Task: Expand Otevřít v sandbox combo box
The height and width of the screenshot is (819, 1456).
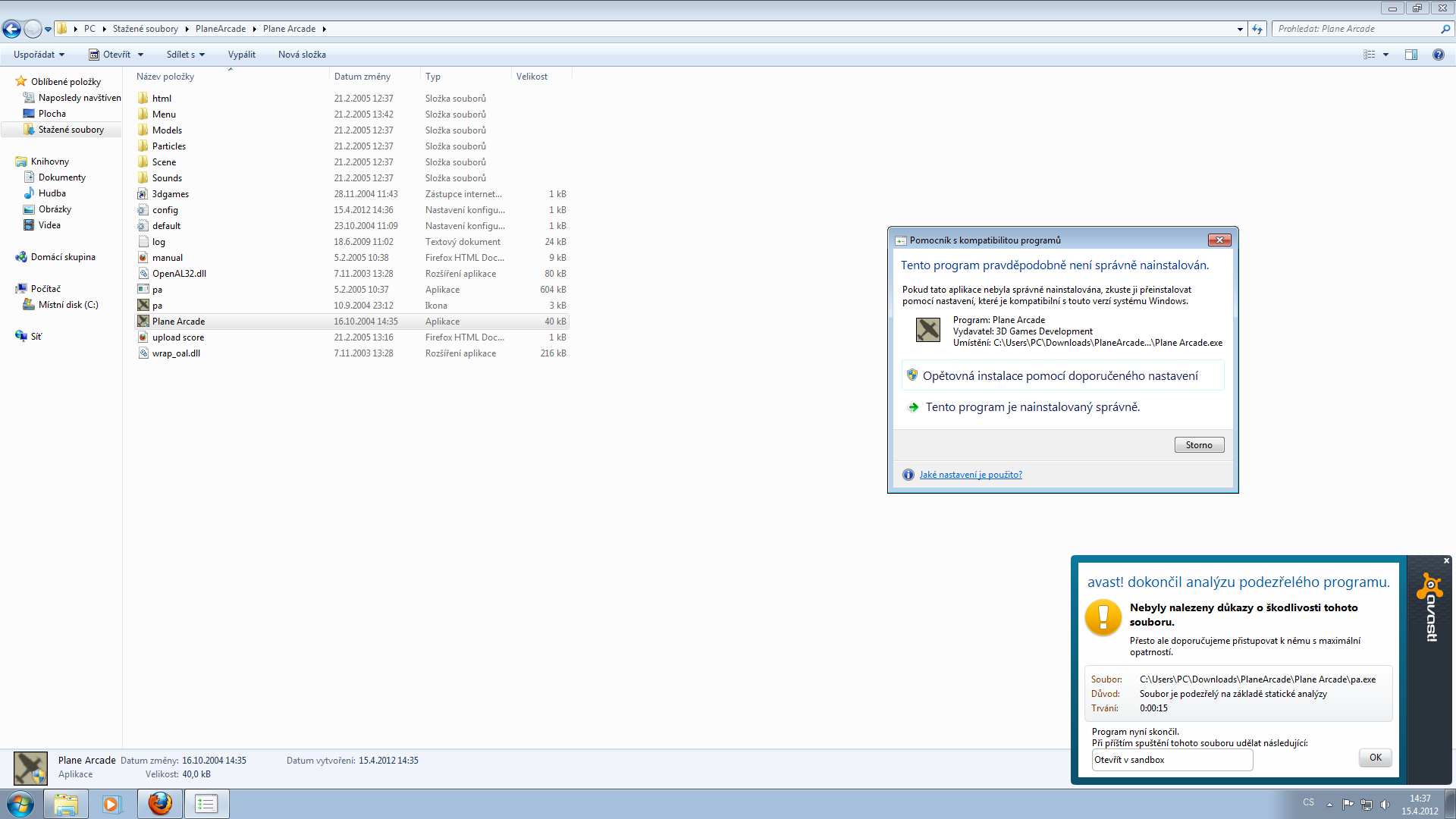Action: point(1172,760)
